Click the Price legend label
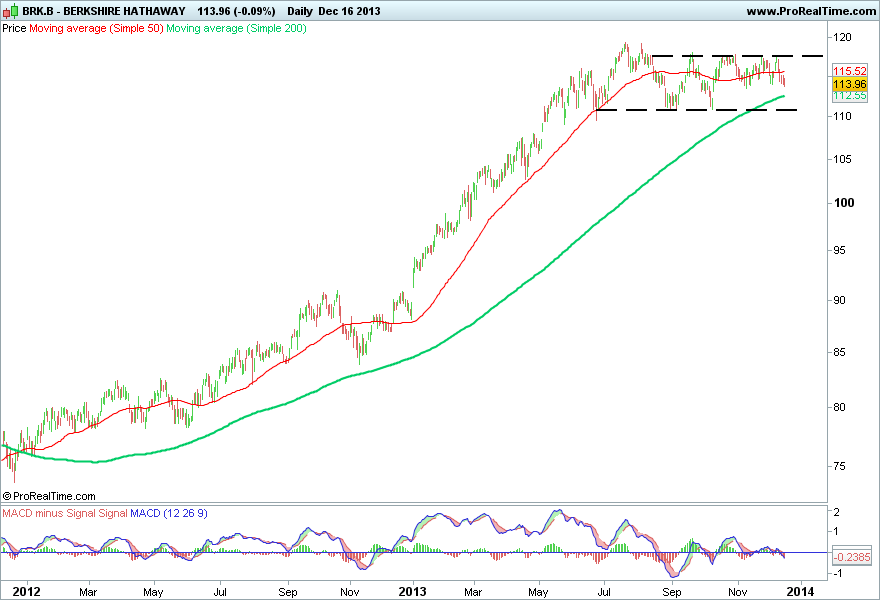Viewport: 880px width, 600px height. click(x=14, y=28)
